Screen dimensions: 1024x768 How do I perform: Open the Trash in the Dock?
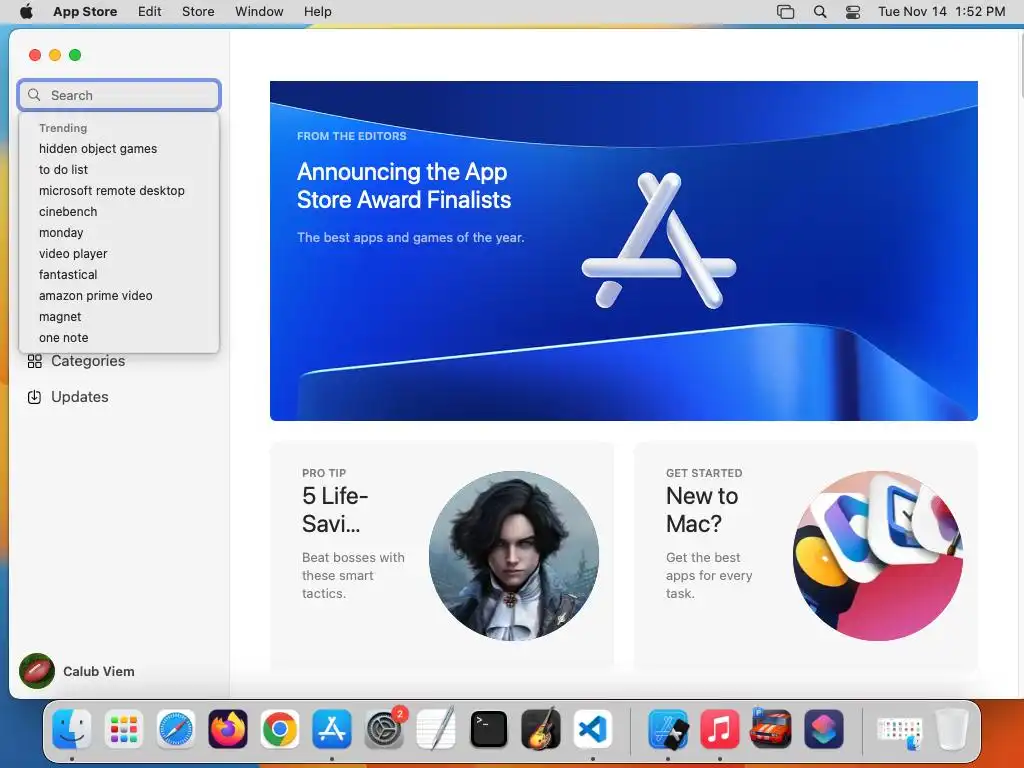tap(951, 729)
